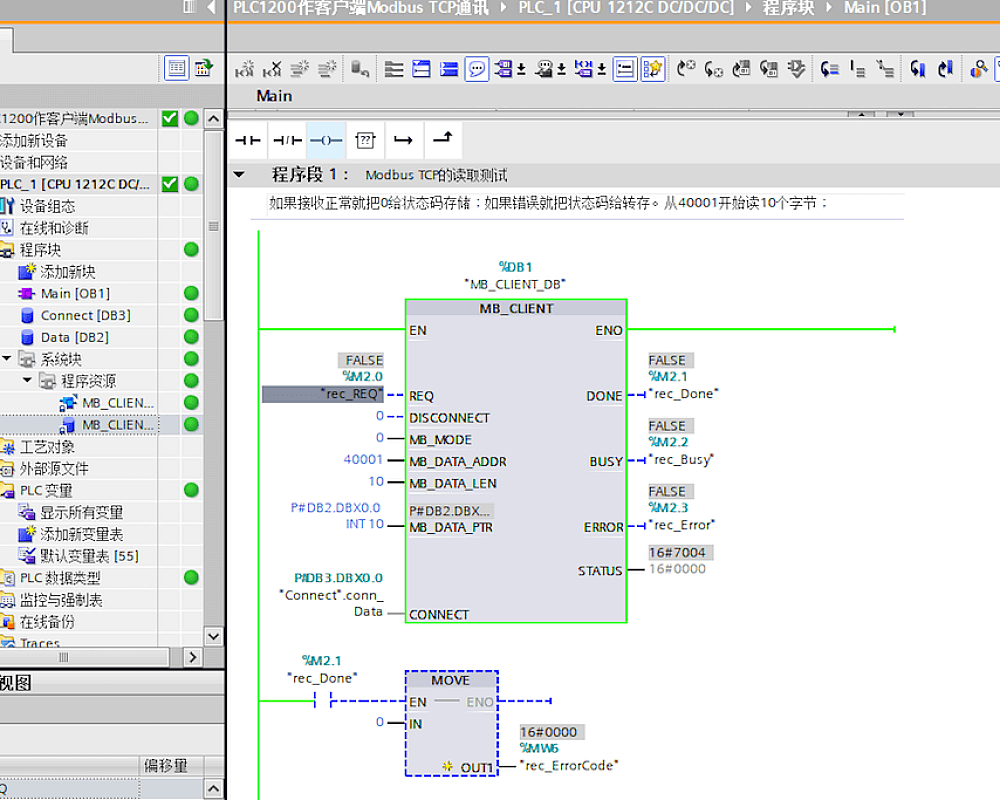
Task: Click the open branch icon
Action: pyautogui.click(x=404, y=140)
